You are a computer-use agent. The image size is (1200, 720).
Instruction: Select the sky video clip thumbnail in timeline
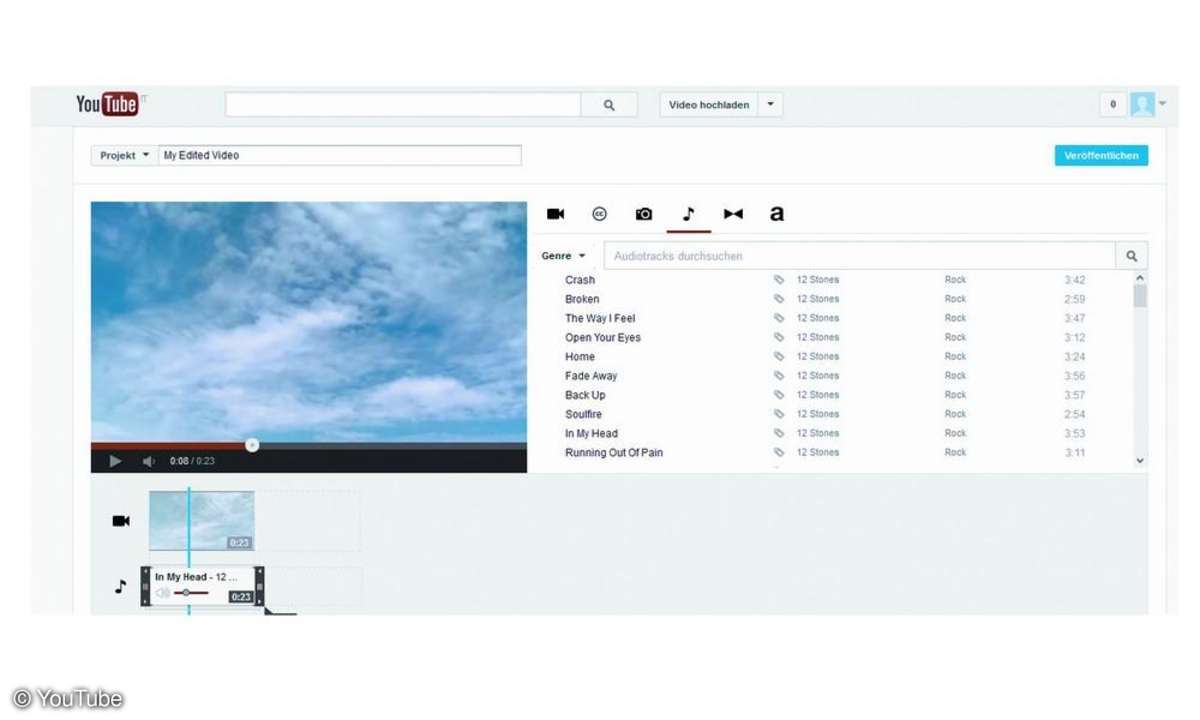[201, 520]
